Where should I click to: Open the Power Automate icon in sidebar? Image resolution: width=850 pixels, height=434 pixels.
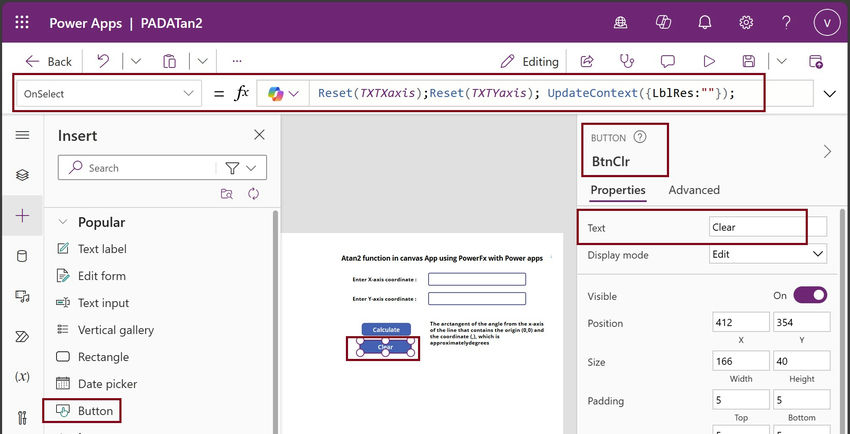(x=22, y=337)
